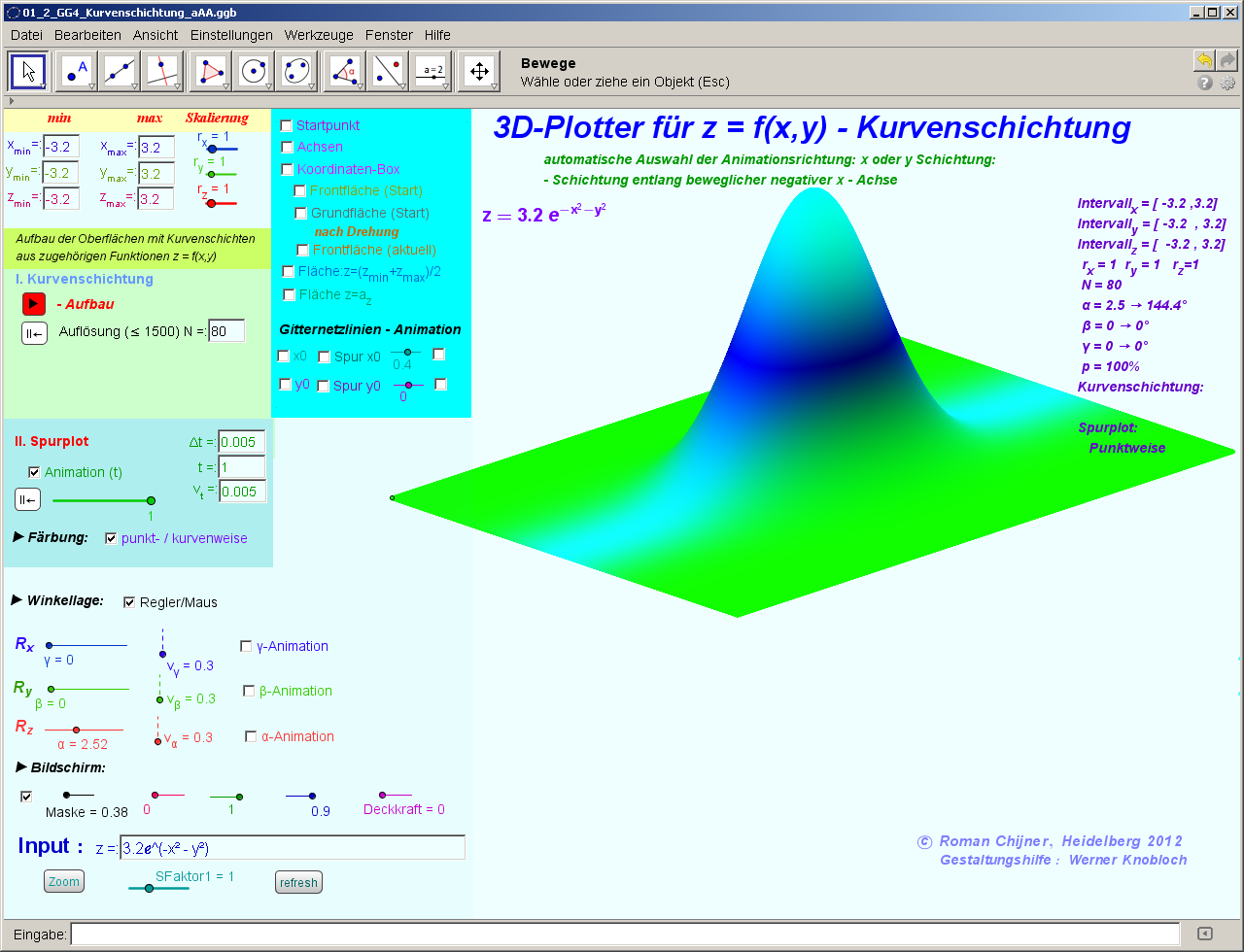Select the Perpendicular line tool
The height and width of the screenshot is (952, 1244).
click(163, 71)
